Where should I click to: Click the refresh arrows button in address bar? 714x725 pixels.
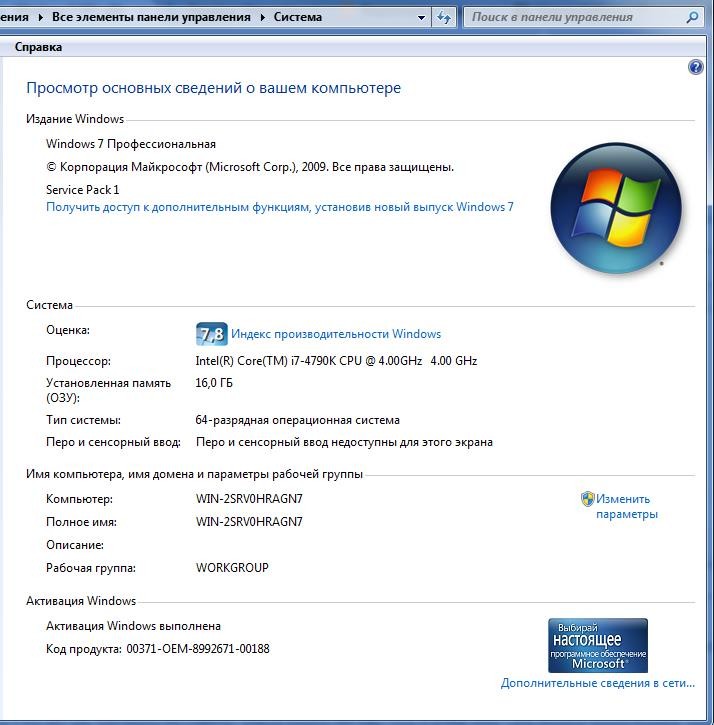[x=445, y=17]
